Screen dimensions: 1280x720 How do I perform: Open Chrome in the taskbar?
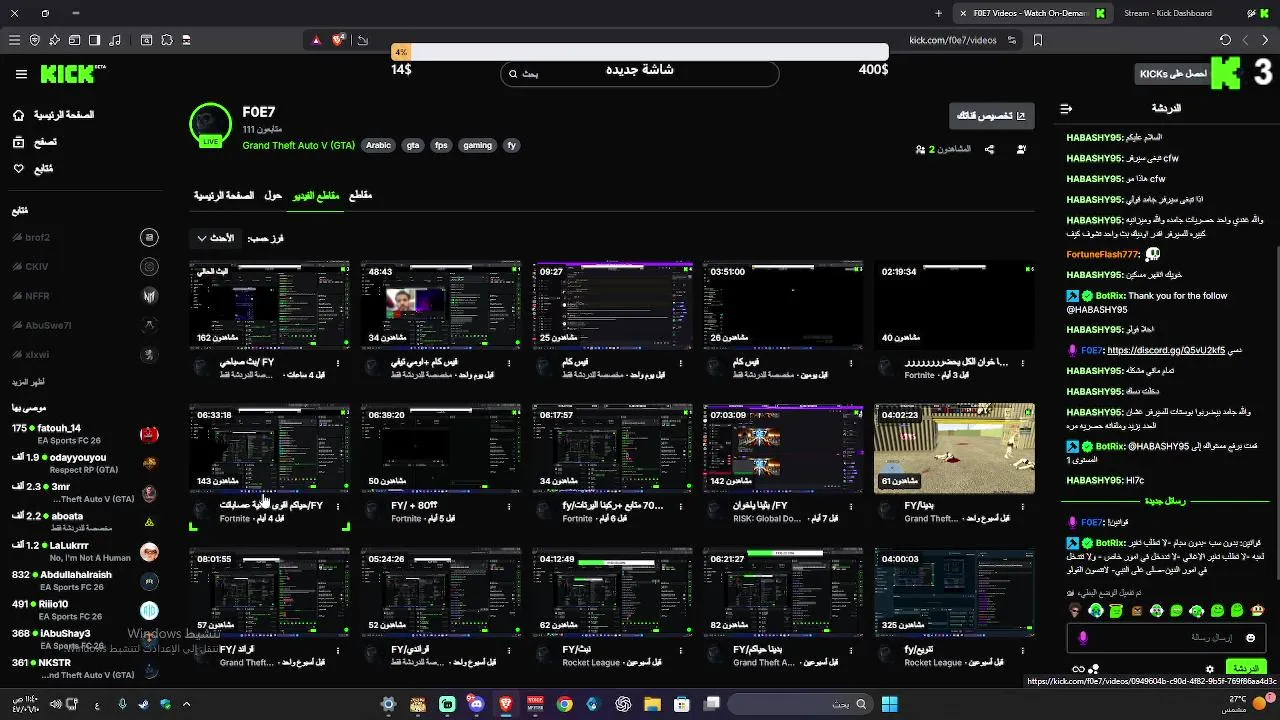point(564,704)
